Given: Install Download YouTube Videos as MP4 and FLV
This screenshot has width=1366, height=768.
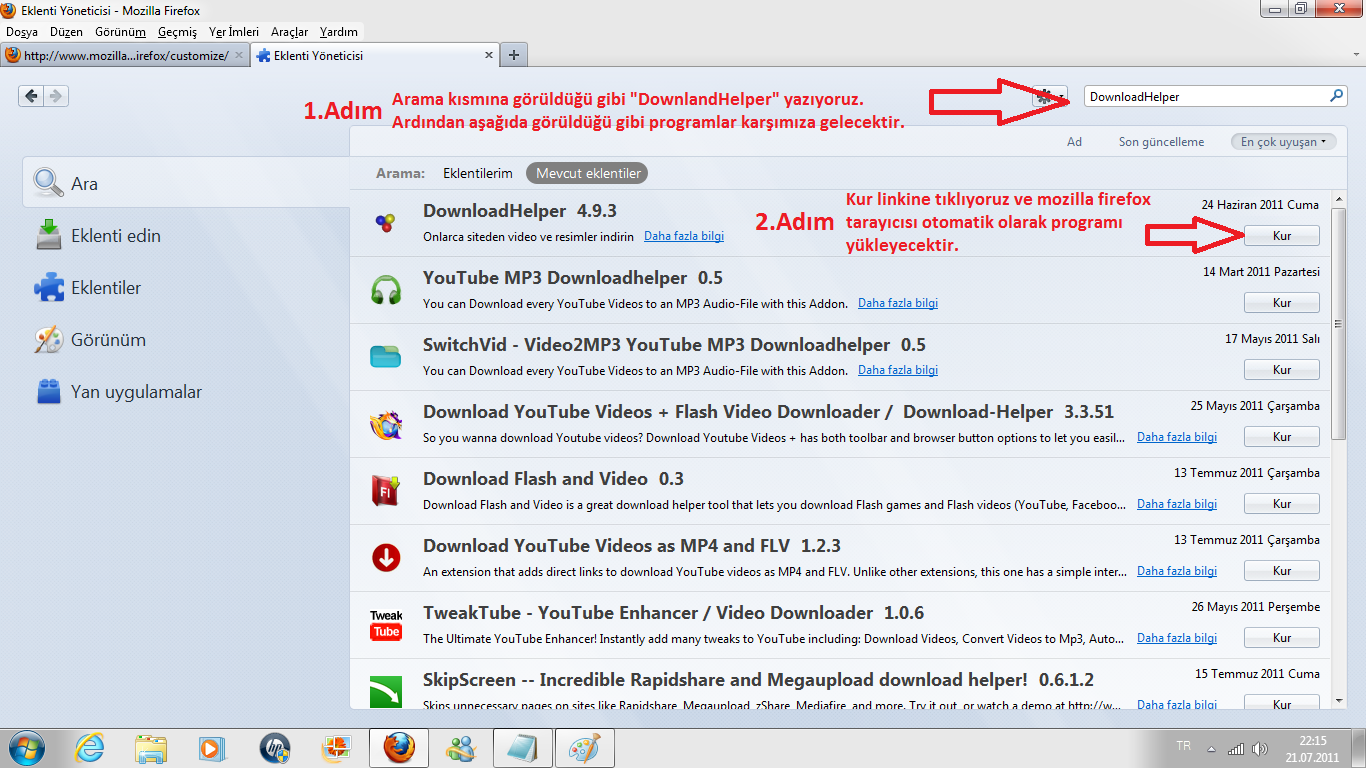Looking at the screenshot, I should (1282, 571).
